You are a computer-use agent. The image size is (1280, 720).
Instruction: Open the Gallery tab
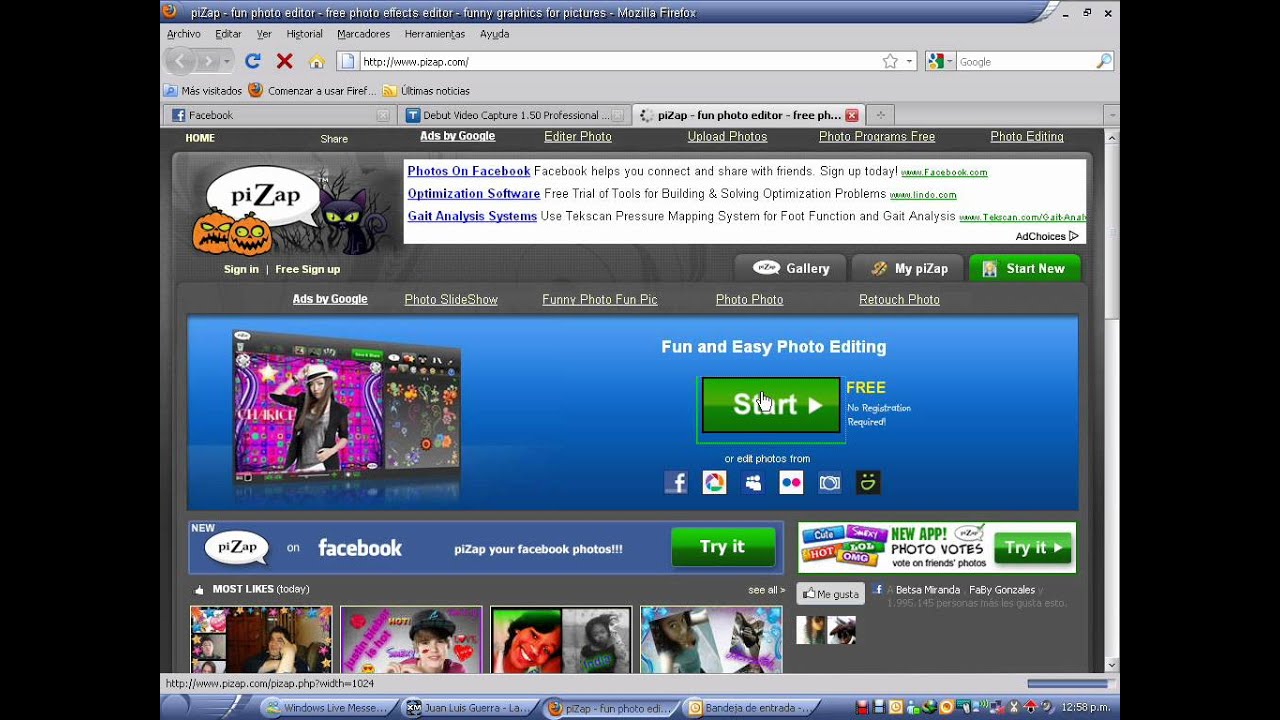coord(791,268)
